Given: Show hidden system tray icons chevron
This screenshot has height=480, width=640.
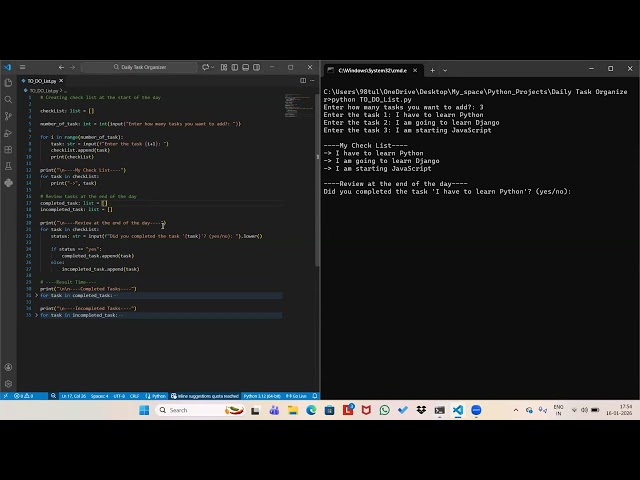Looking at the screenshot, I should pyautogui.click(x=516, y=410).
